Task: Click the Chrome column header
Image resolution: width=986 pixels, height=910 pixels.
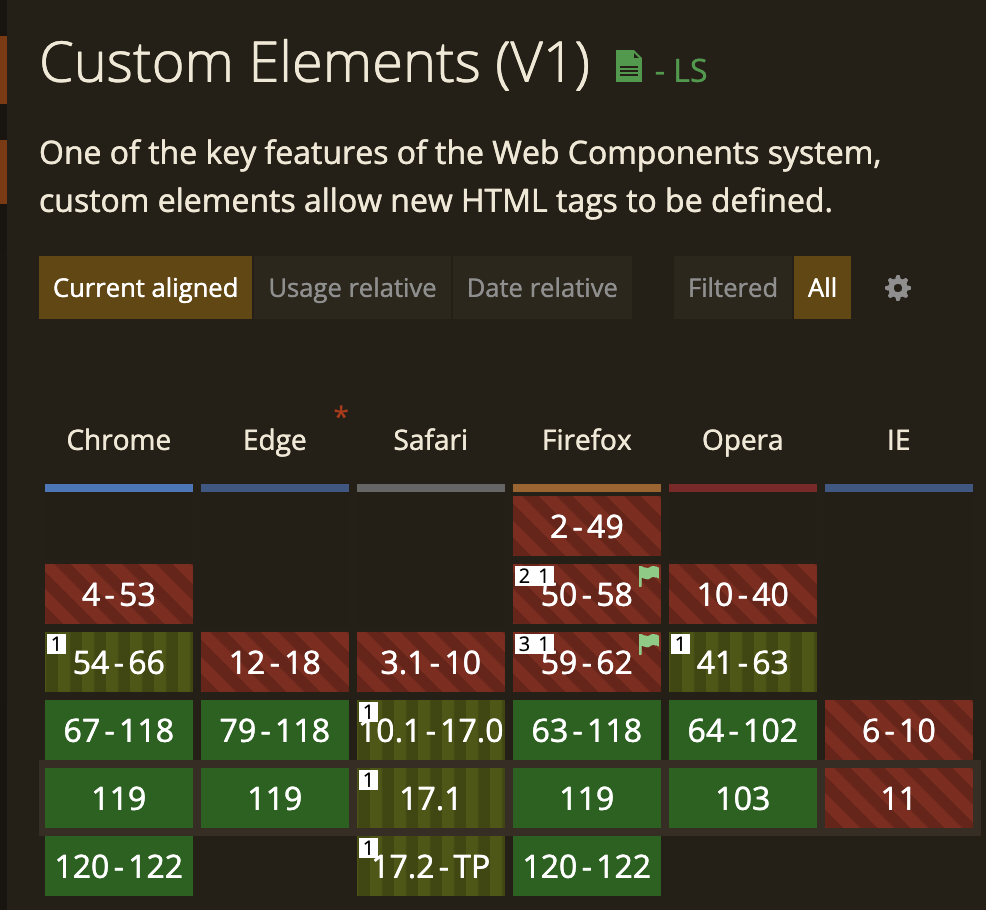Action: tap(119, 440)
